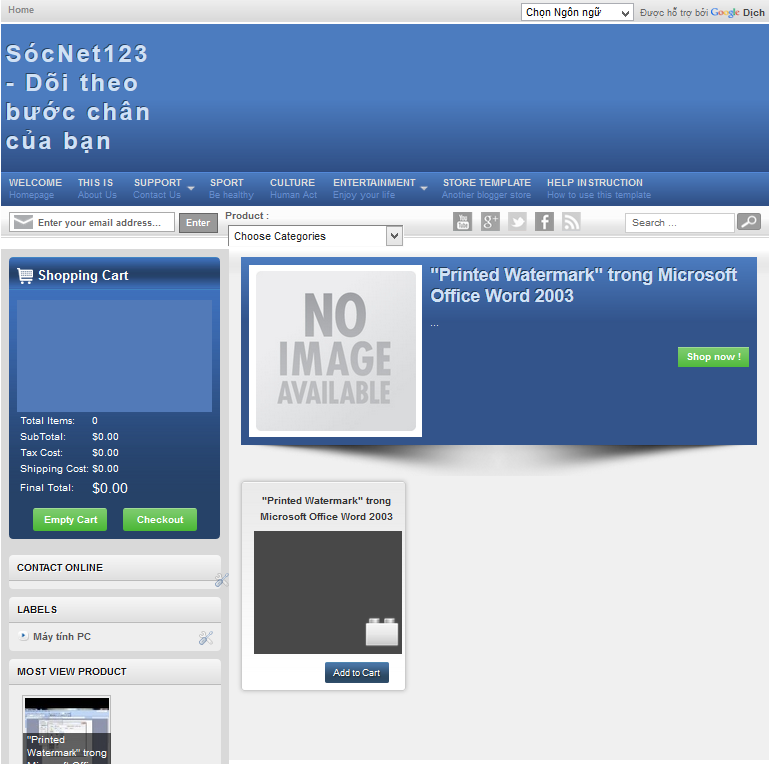Open the Google Plus social icon

coord(490,222)
